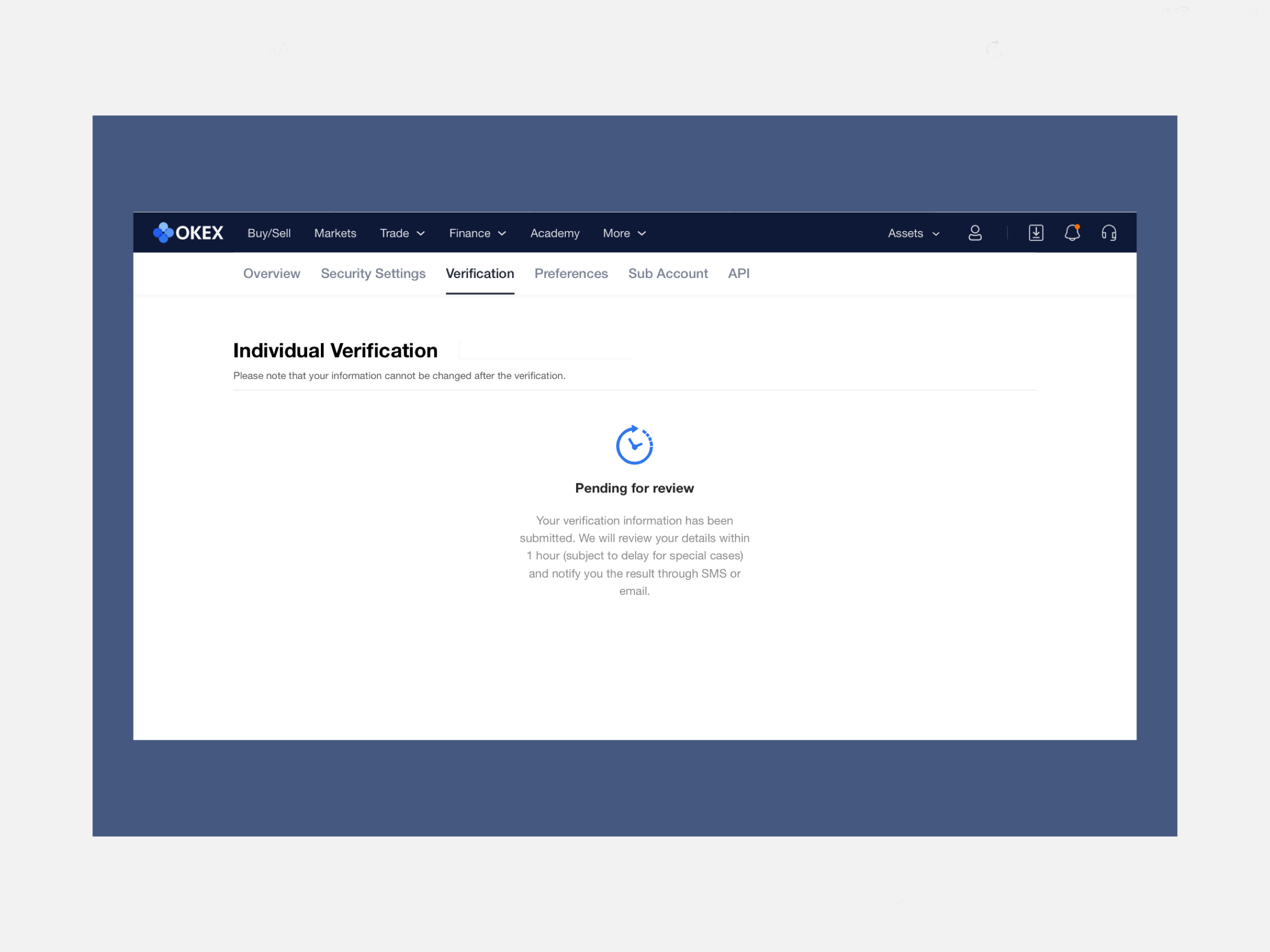Image resolution: width=1270 pixels, height=952 pixels.
Task: Open the More dropdown menu
Action: (x=624, y=233)
